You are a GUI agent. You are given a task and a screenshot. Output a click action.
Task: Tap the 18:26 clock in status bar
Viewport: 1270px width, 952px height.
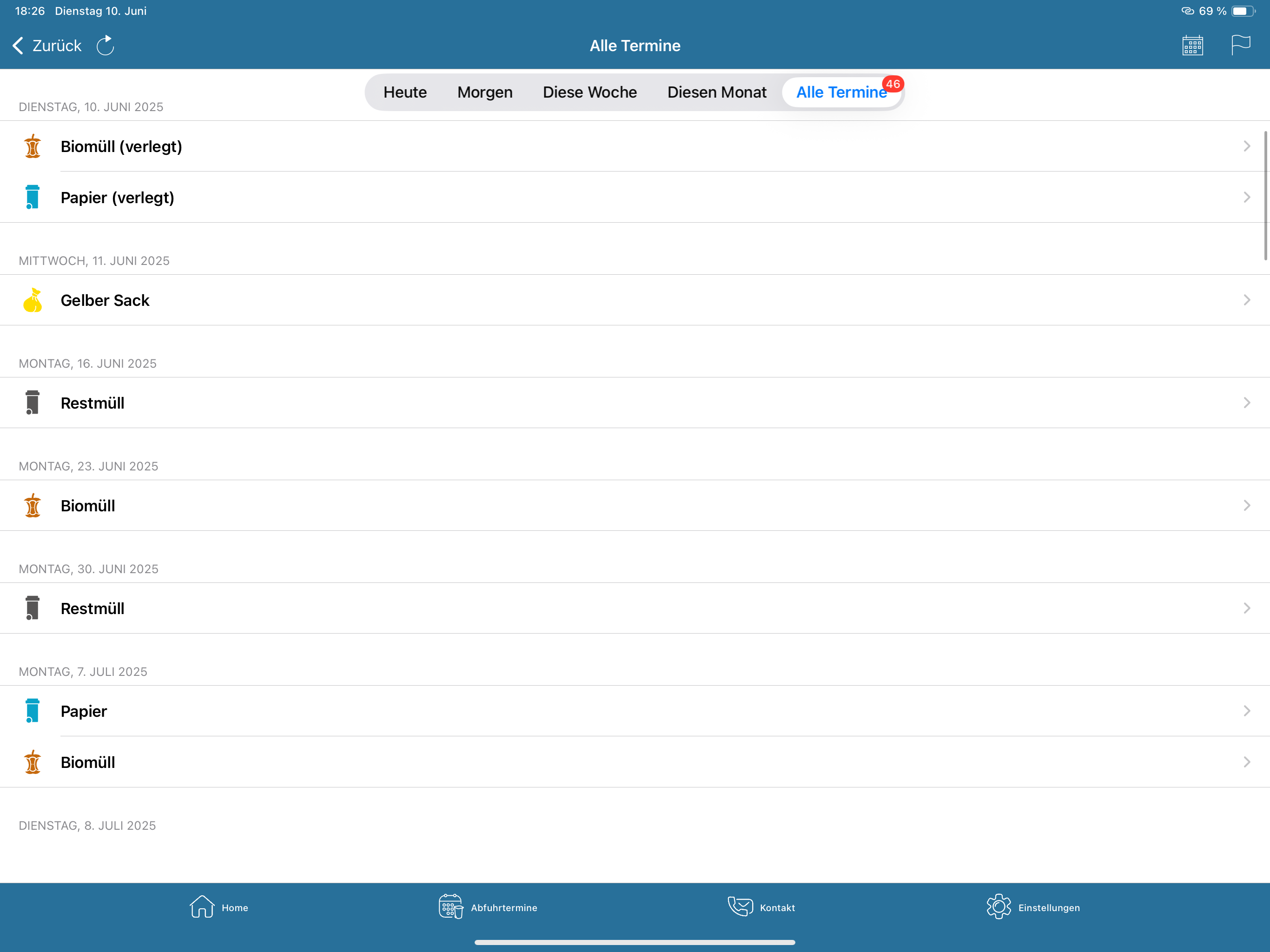30,11
